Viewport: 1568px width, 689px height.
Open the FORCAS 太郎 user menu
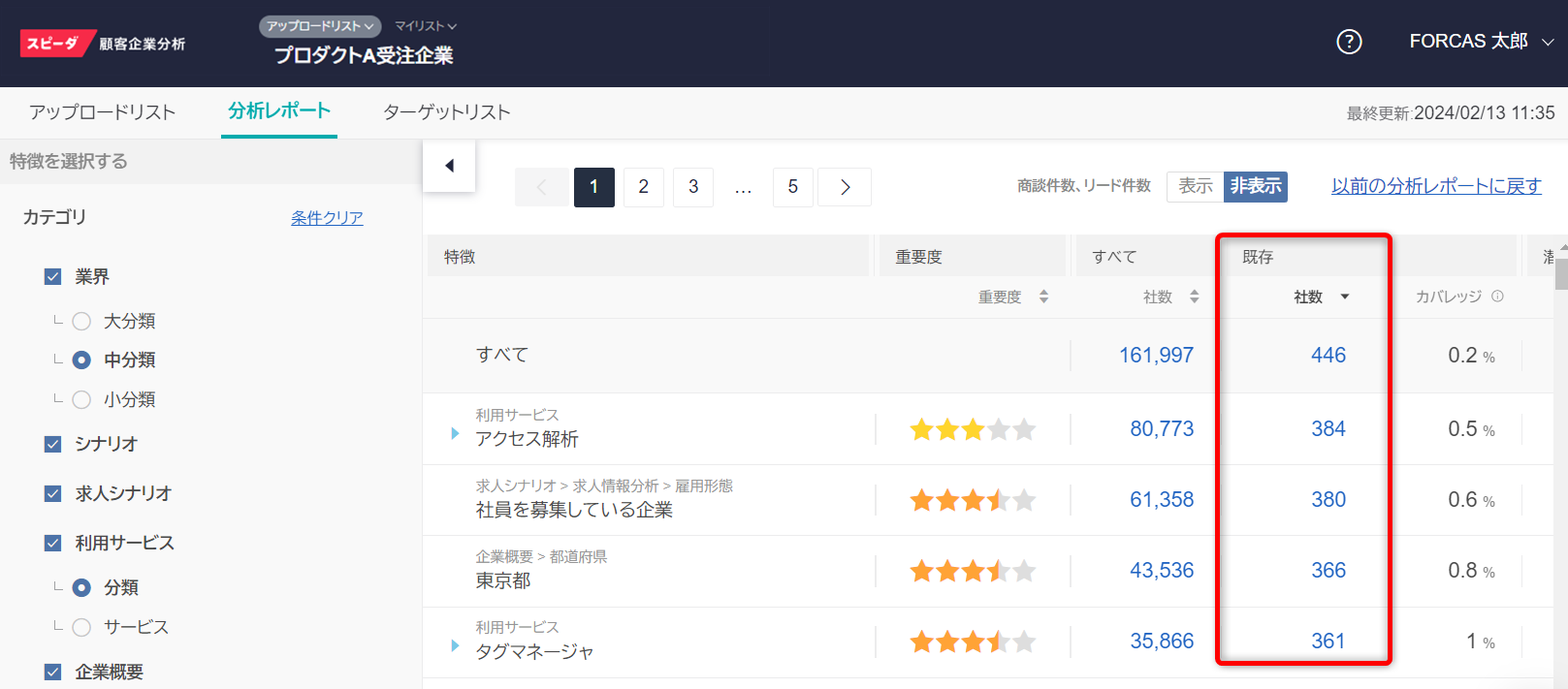click(x=1480, y=42)
